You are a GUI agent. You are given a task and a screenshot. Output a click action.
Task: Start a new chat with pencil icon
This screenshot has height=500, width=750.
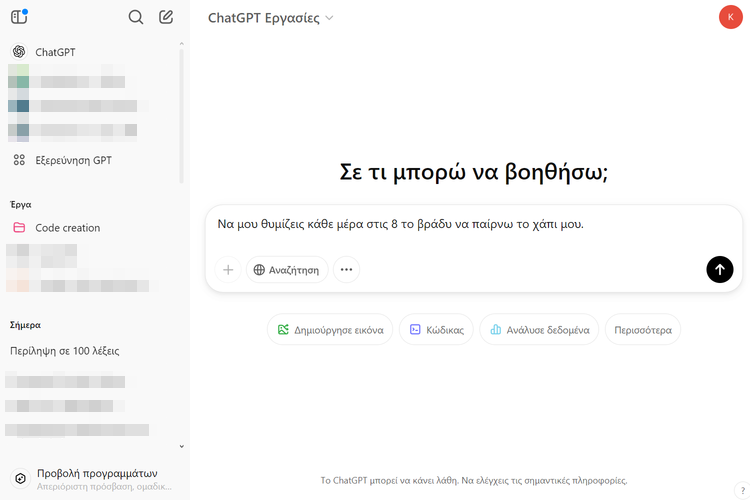(166, 17)
